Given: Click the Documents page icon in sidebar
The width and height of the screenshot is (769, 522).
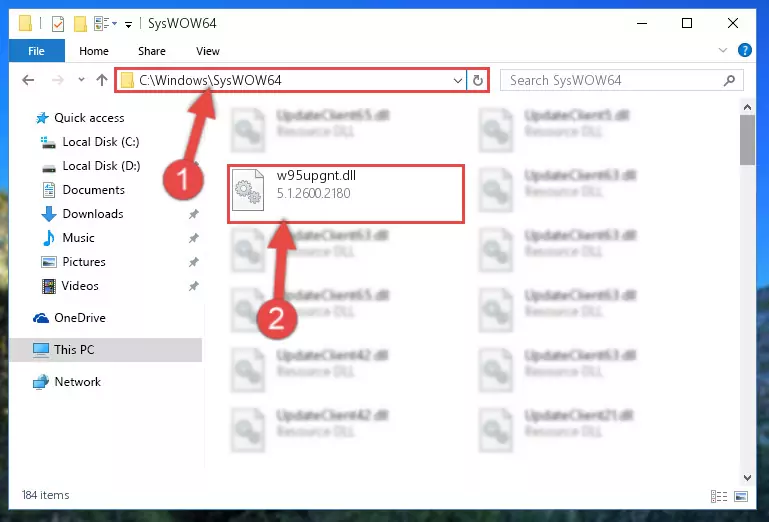Looking at the screenshot, I should [x=49, y=190].
